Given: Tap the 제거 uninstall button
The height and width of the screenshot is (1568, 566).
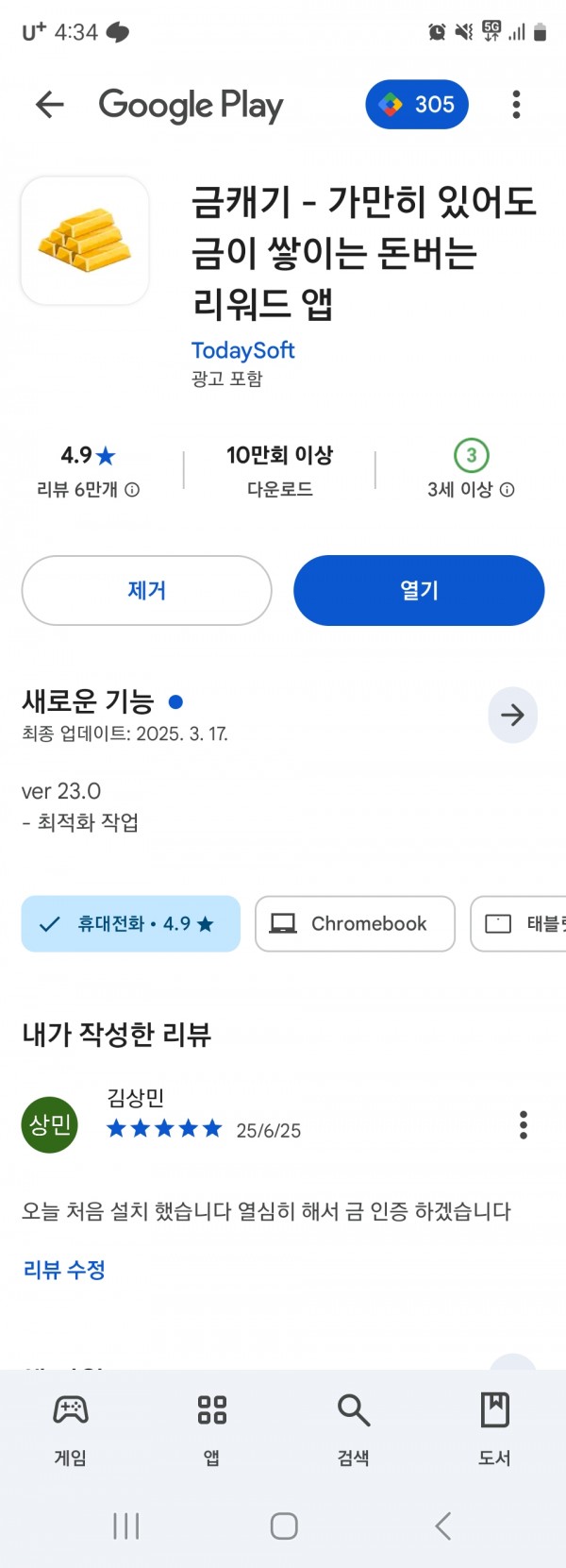Looking at the screenshot, I should [x=147, y=591].
